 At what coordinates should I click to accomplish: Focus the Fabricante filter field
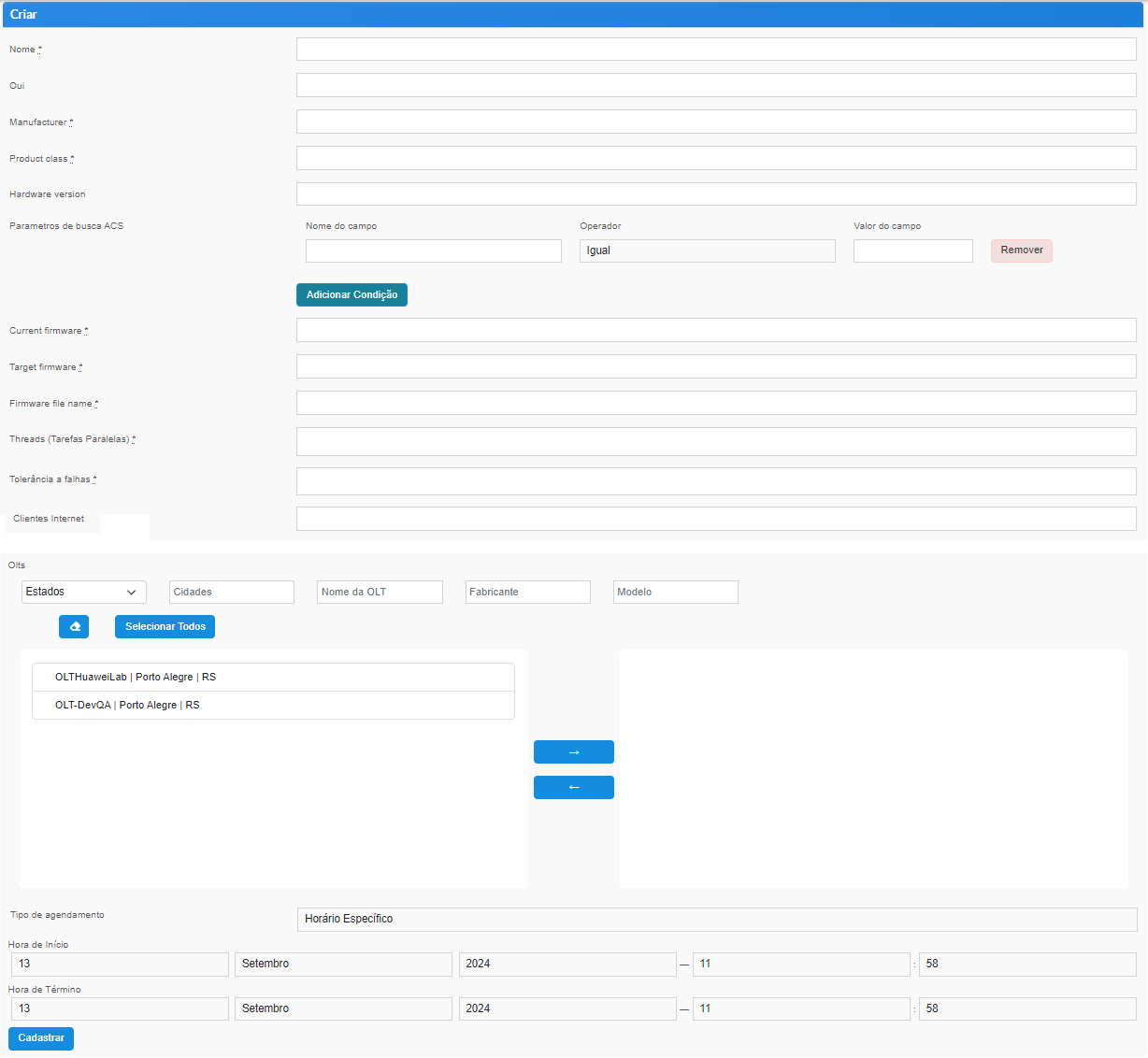coord(527,593)
